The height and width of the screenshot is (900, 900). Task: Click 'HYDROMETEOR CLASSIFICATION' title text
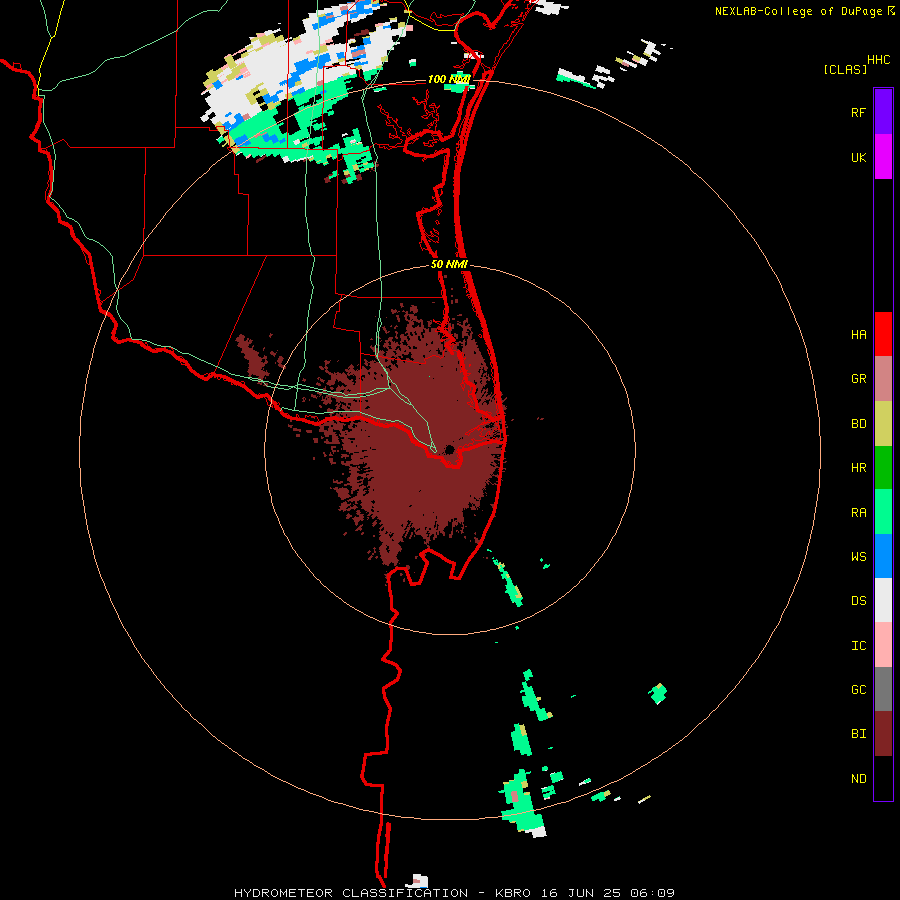tap(351, 893)
